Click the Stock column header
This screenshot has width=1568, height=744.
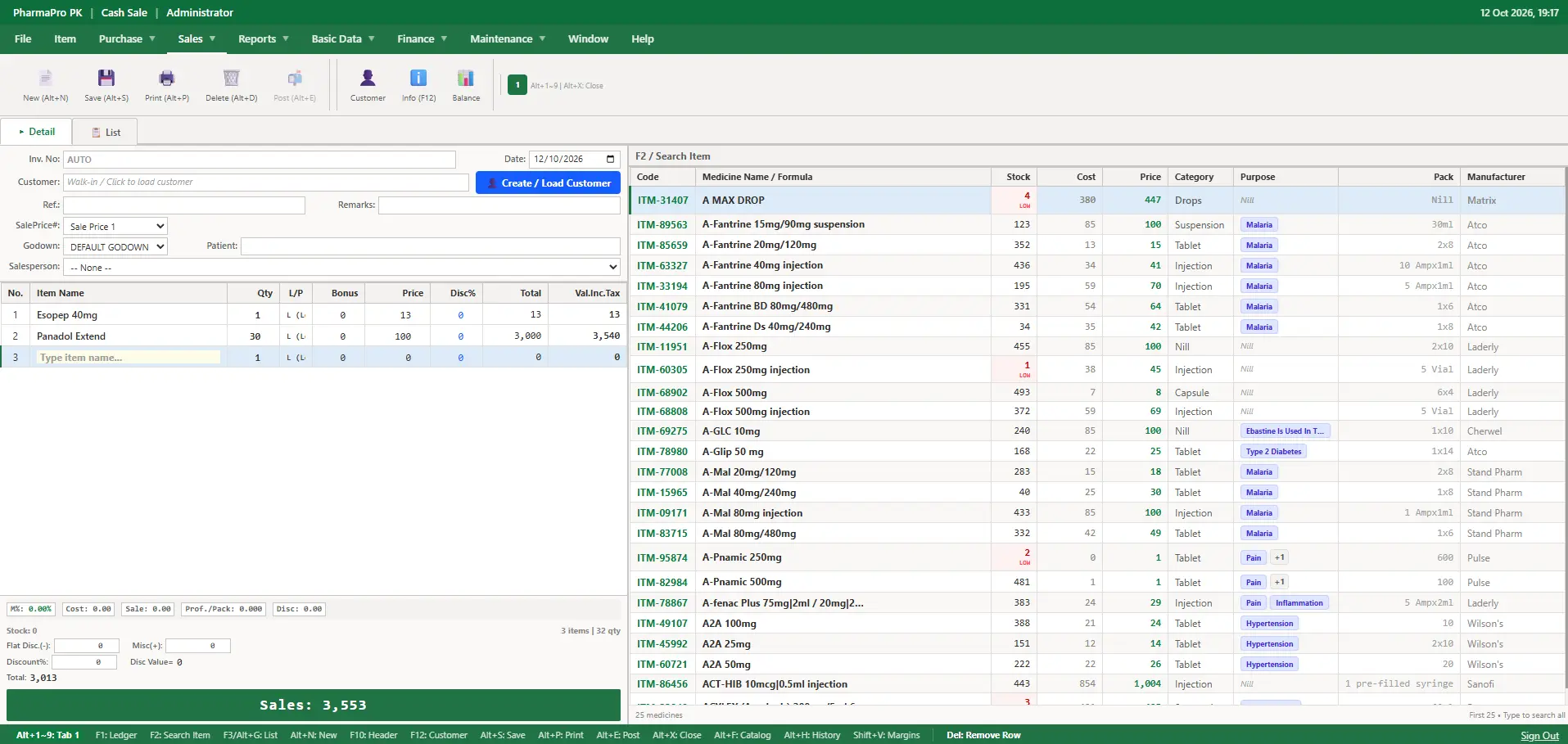tap(1014, 177)
